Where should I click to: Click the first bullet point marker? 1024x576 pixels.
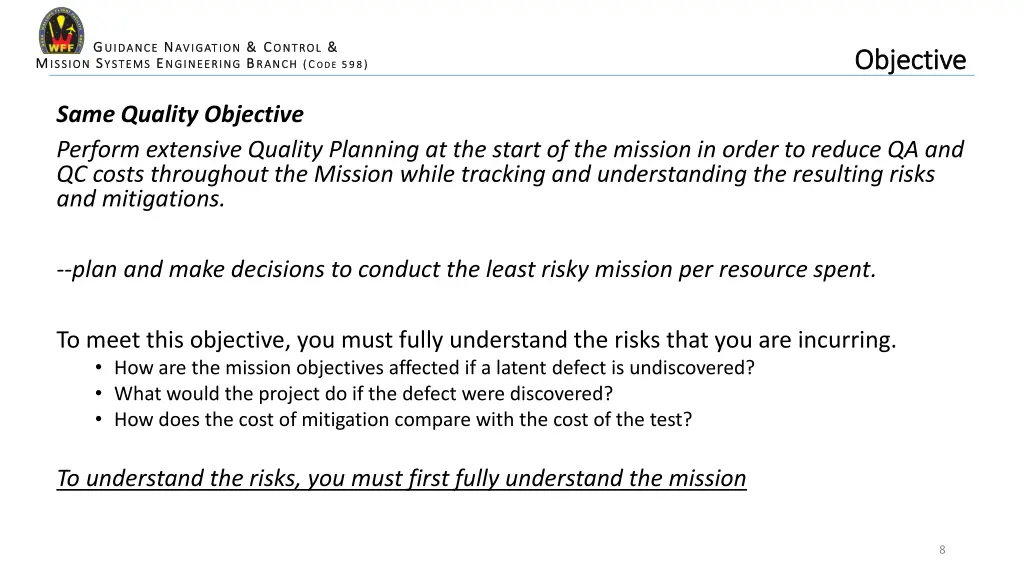99,368
